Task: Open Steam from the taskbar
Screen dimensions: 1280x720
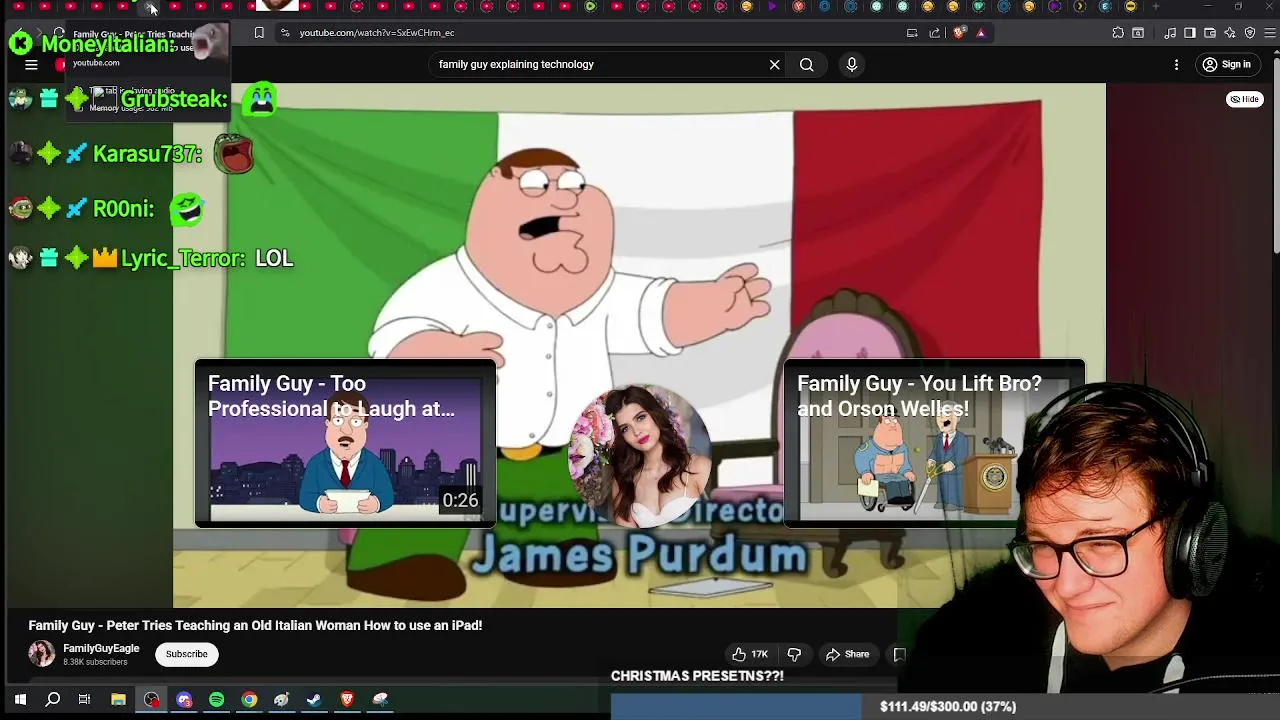Action: [315, 700]
